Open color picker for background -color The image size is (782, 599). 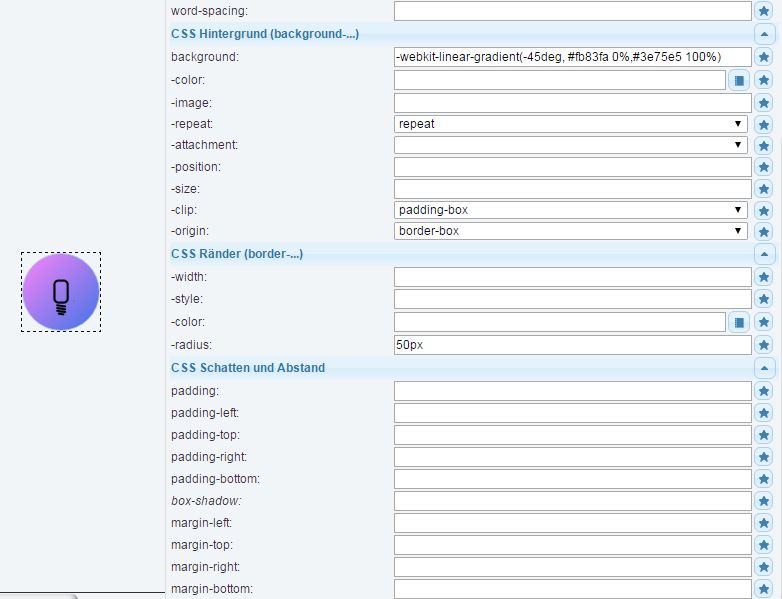[739, 80]
